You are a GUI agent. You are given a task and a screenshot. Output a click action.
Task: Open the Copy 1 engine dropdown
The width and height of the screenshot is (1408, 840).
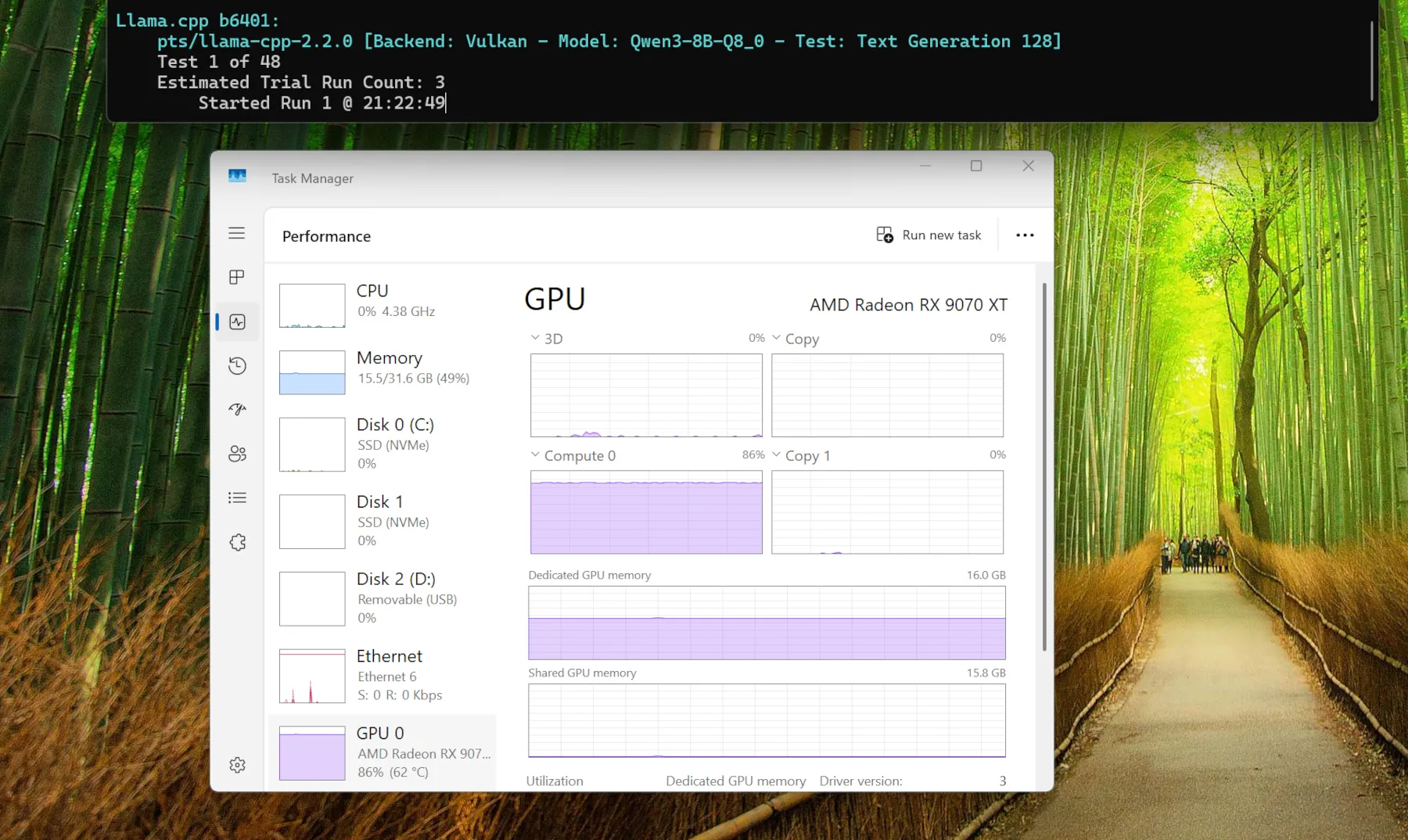[776, 454]
